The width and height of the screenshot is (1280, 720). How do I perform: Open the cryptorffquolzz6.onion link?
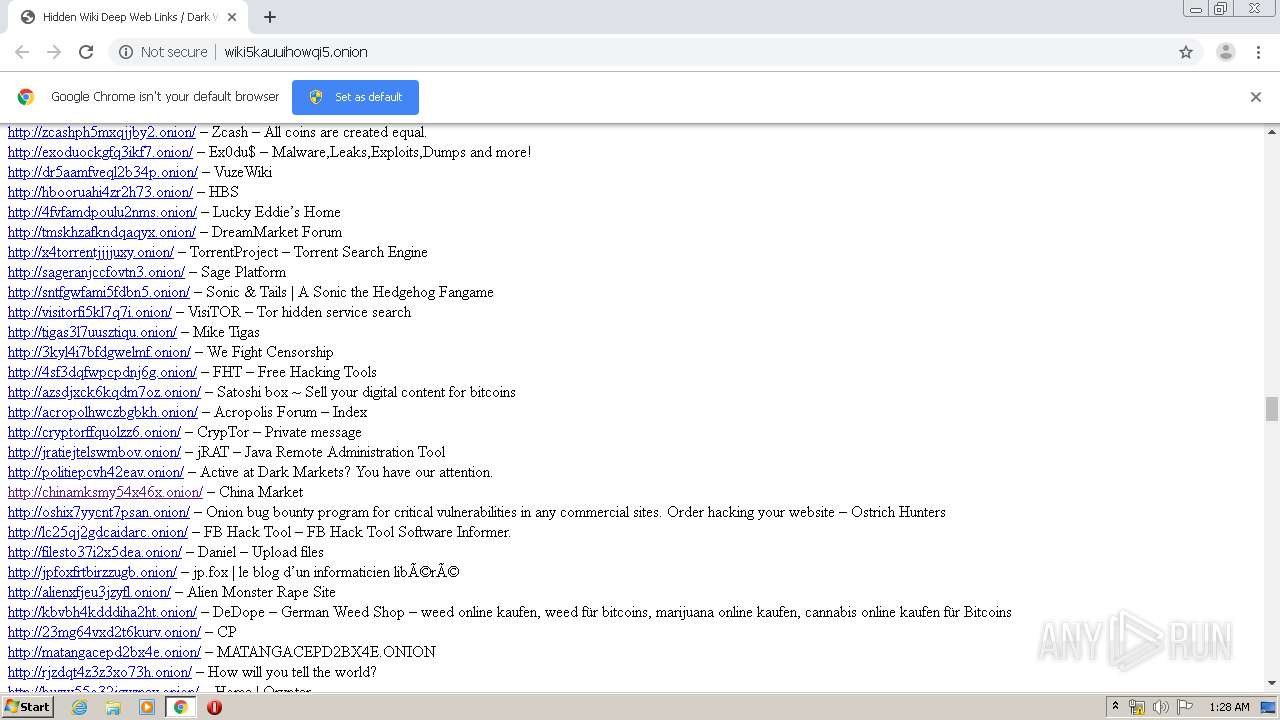94,432
